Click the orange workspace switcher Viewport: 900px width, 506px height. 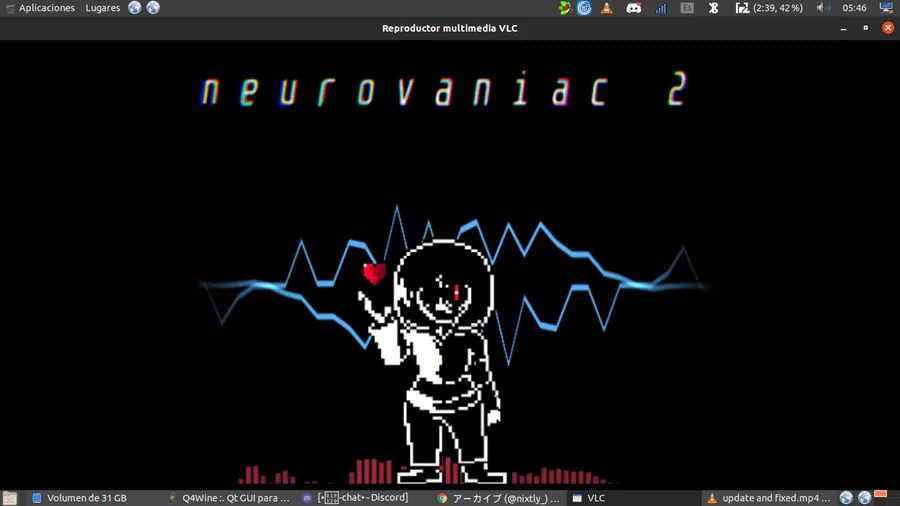[880, 494]
